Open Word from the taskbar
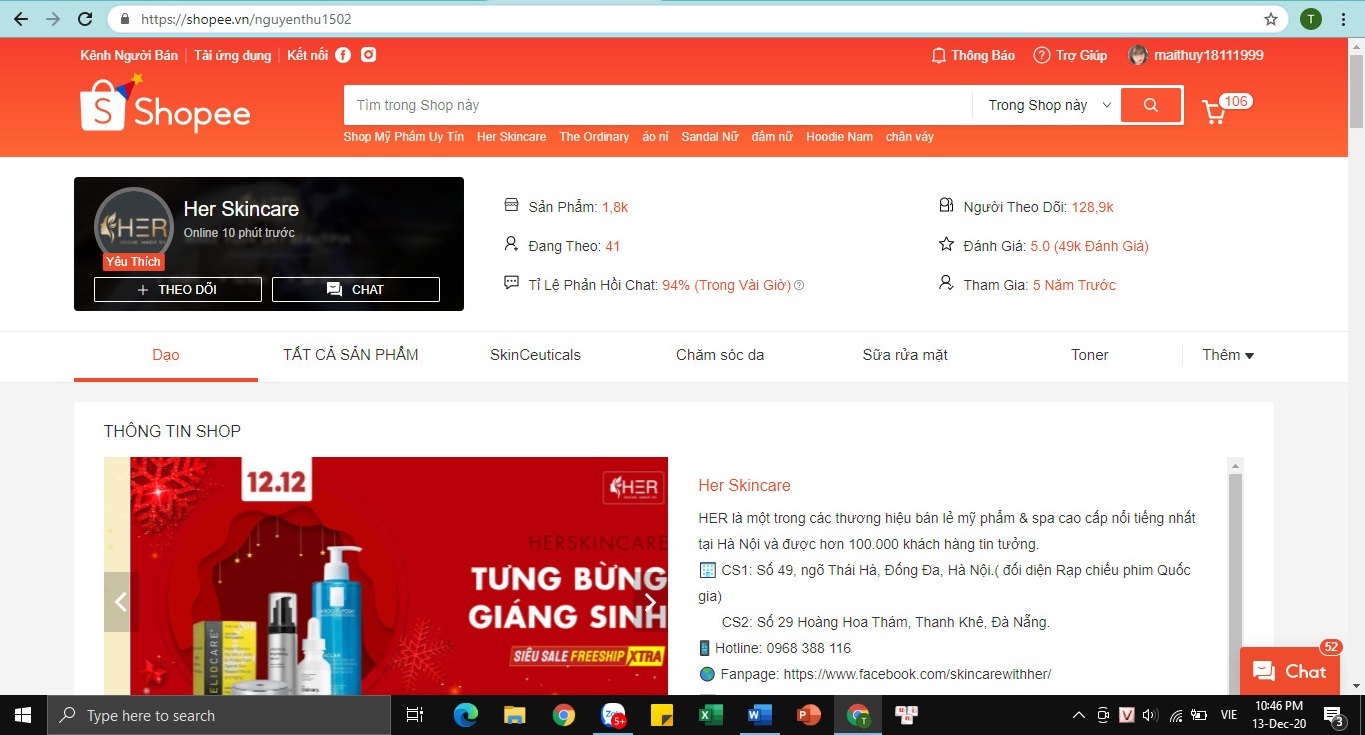 pos(760,715)
